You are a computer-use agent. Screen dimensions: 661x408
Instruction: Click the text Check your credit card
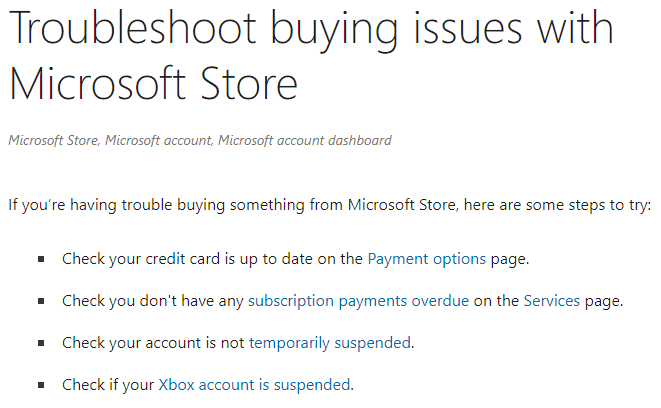pyautogui.click(x=141, y=259)
